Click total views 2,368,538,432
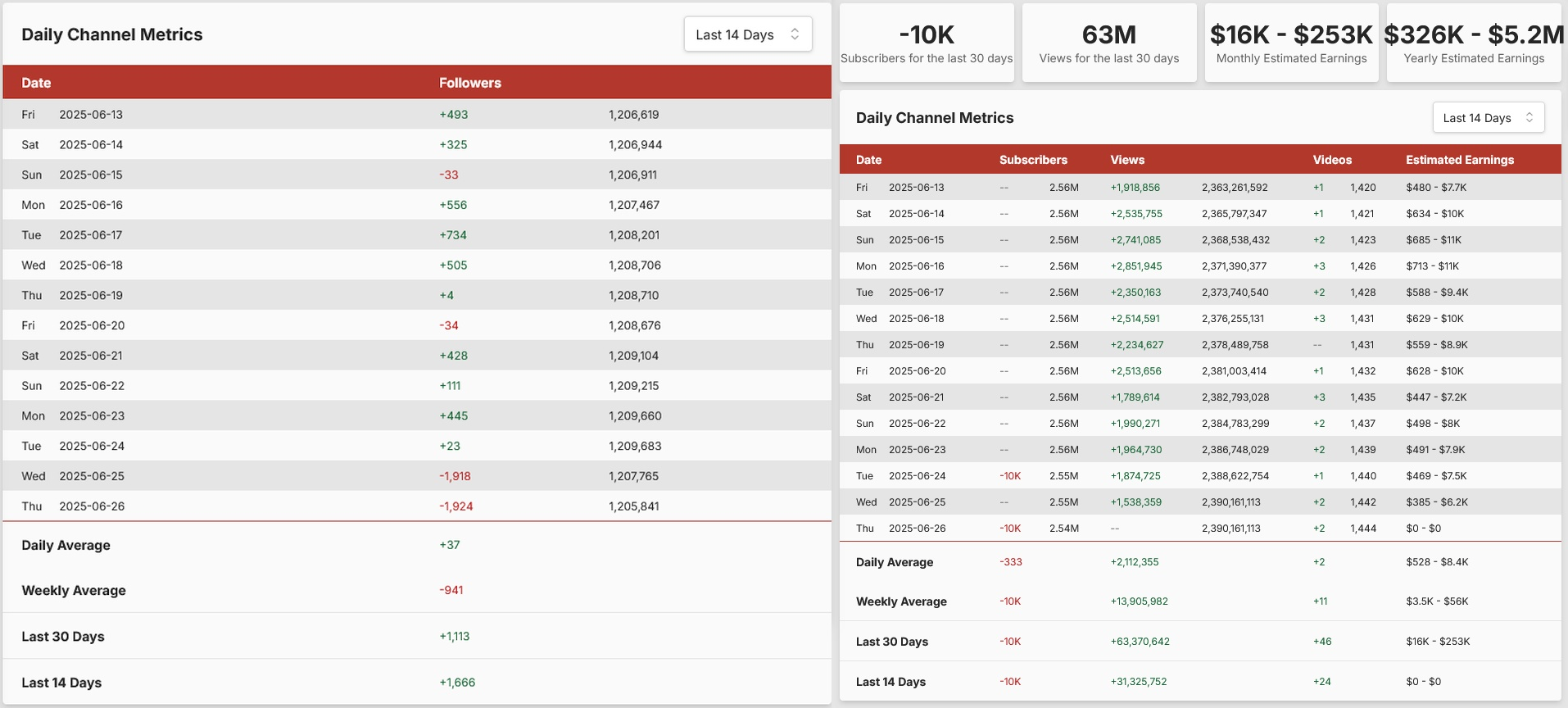This screenshot has height=708, width=1568. 1235,240
